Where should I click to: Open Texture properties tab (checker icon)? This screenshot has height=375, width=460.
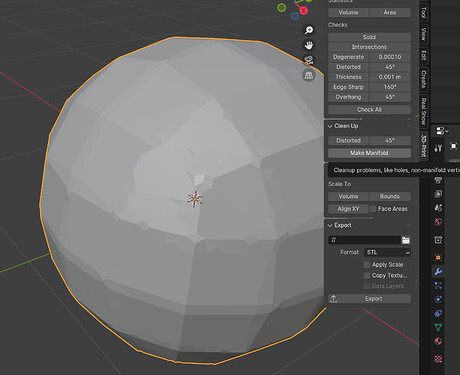coord(438,359)
